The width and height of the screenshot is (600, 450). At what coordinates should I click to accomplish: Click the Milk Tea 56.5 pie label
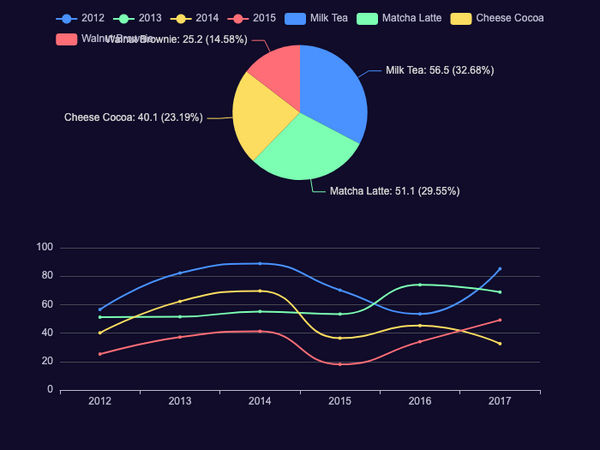coord(440,70)
